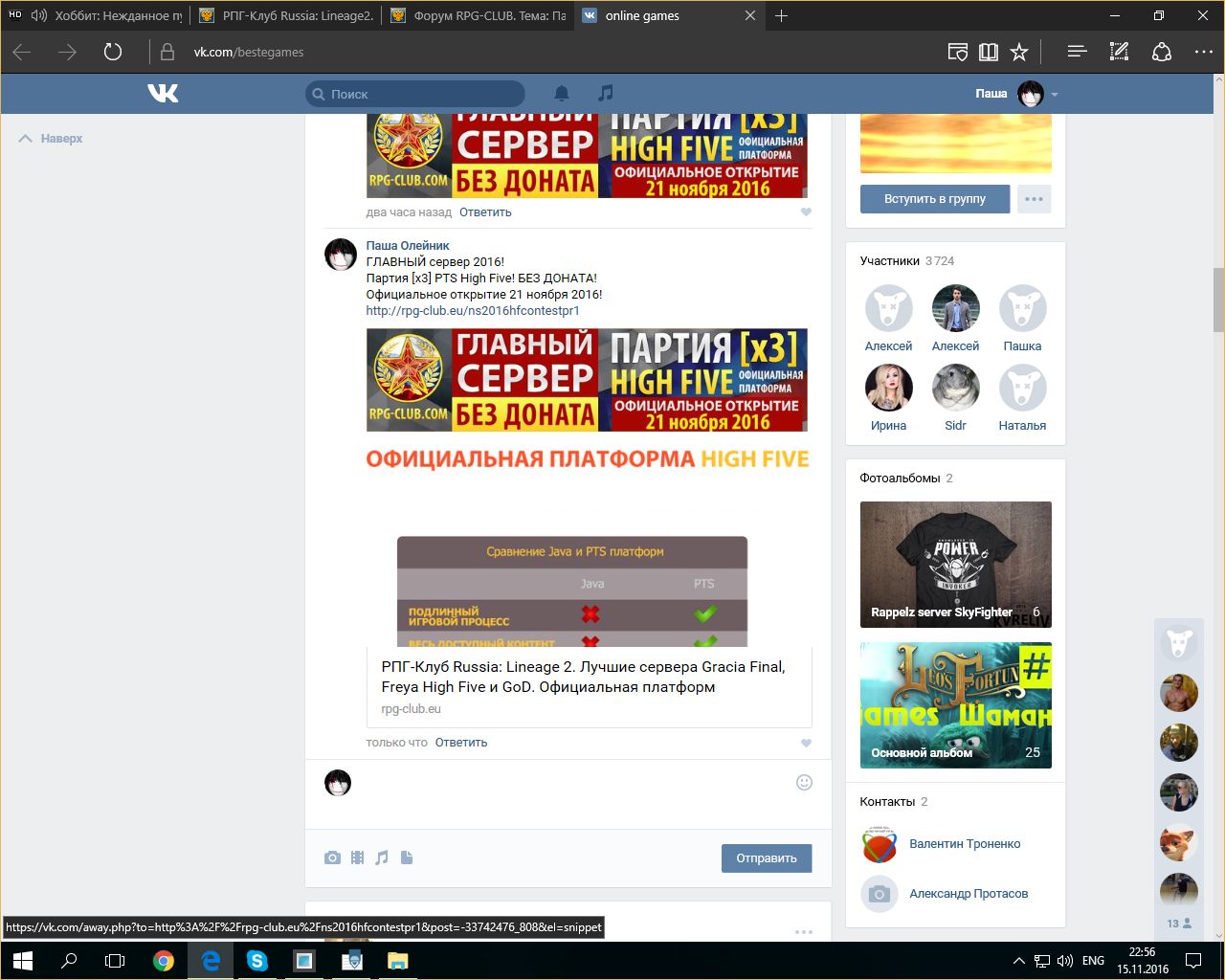Screen dimensions: 1225x980
Task: Attach audio with the note icon below comment box
Action: coord(382,857)
